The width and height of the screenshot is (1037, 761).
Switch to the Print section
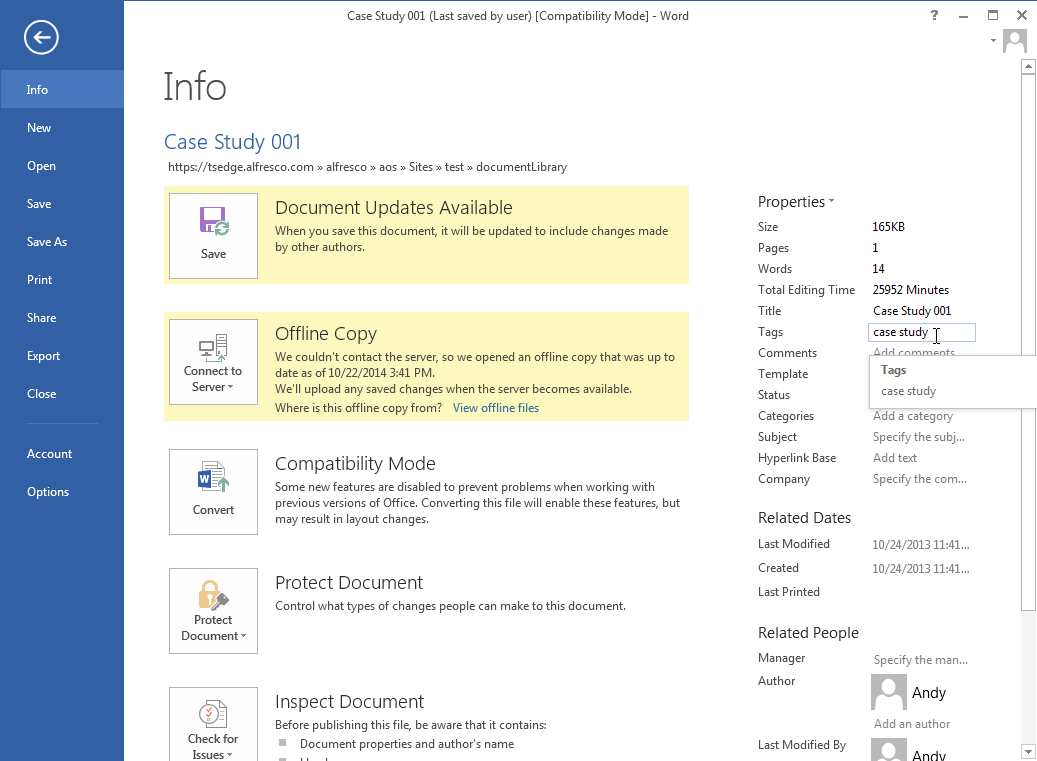pyautogui.click(x=40, y=279)
